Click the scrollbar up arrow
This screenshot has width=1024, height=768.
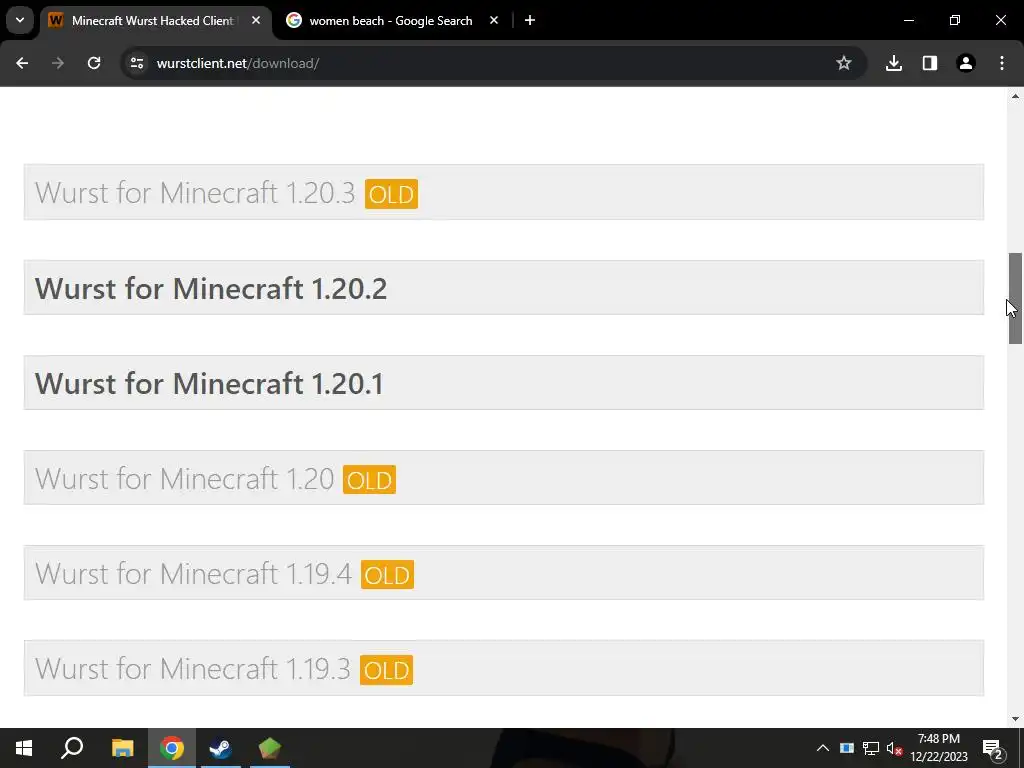[1015, 96]
